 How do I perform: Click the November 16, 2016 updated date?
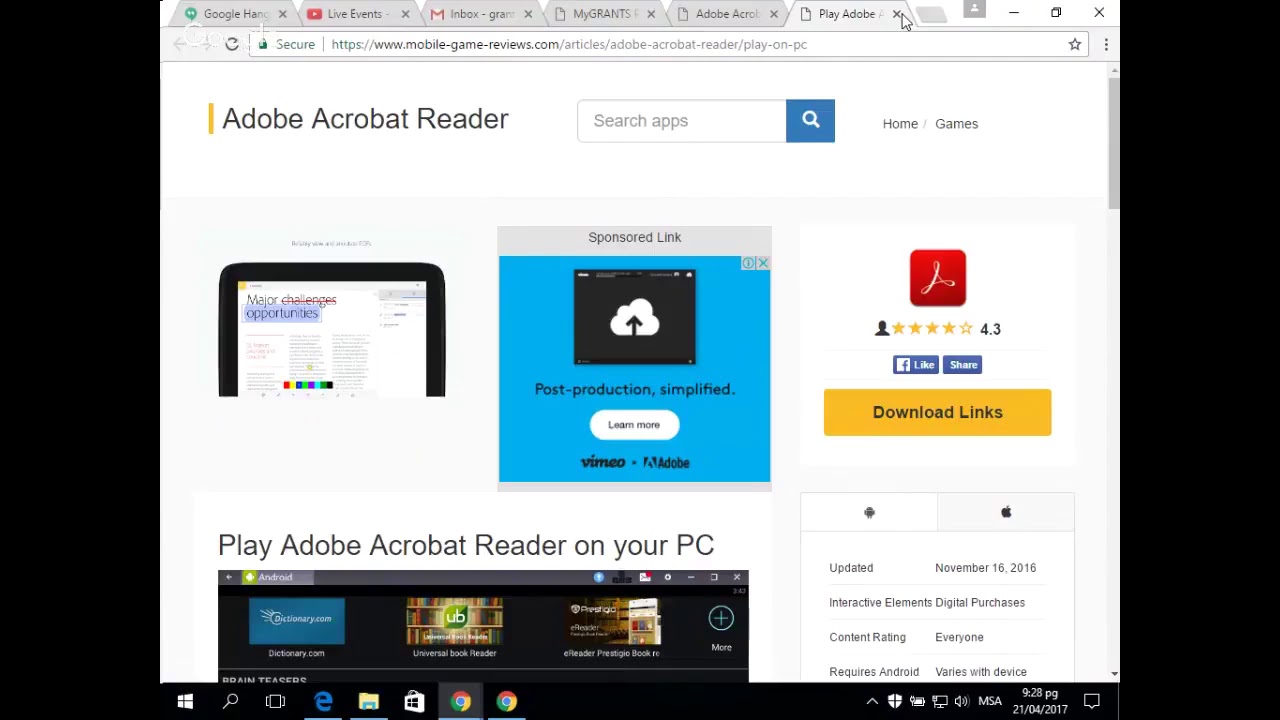pos(985,568)
